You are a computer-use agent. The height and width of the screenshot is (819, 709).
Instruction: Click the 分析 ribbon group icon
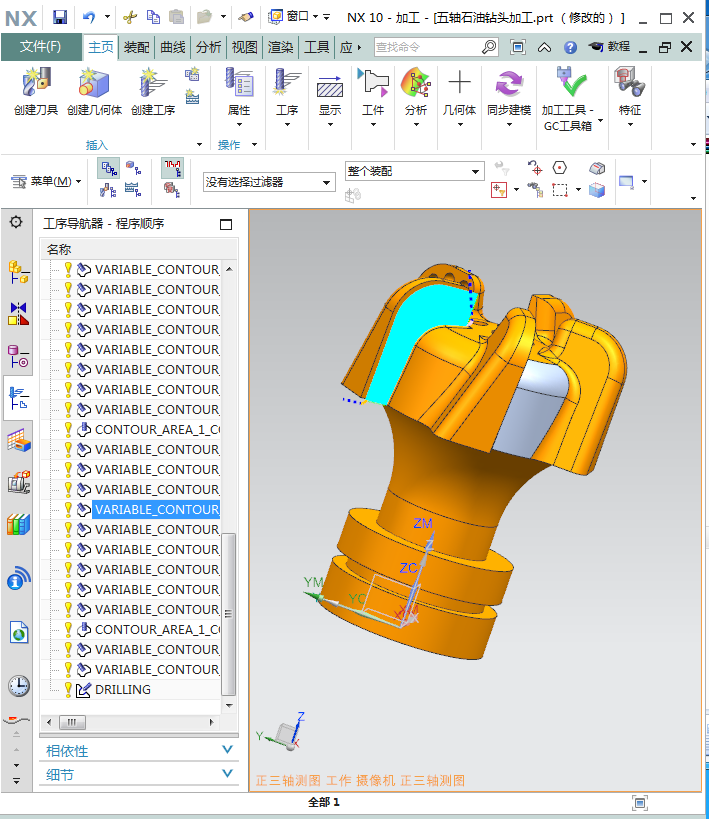[x=415, y=85]
